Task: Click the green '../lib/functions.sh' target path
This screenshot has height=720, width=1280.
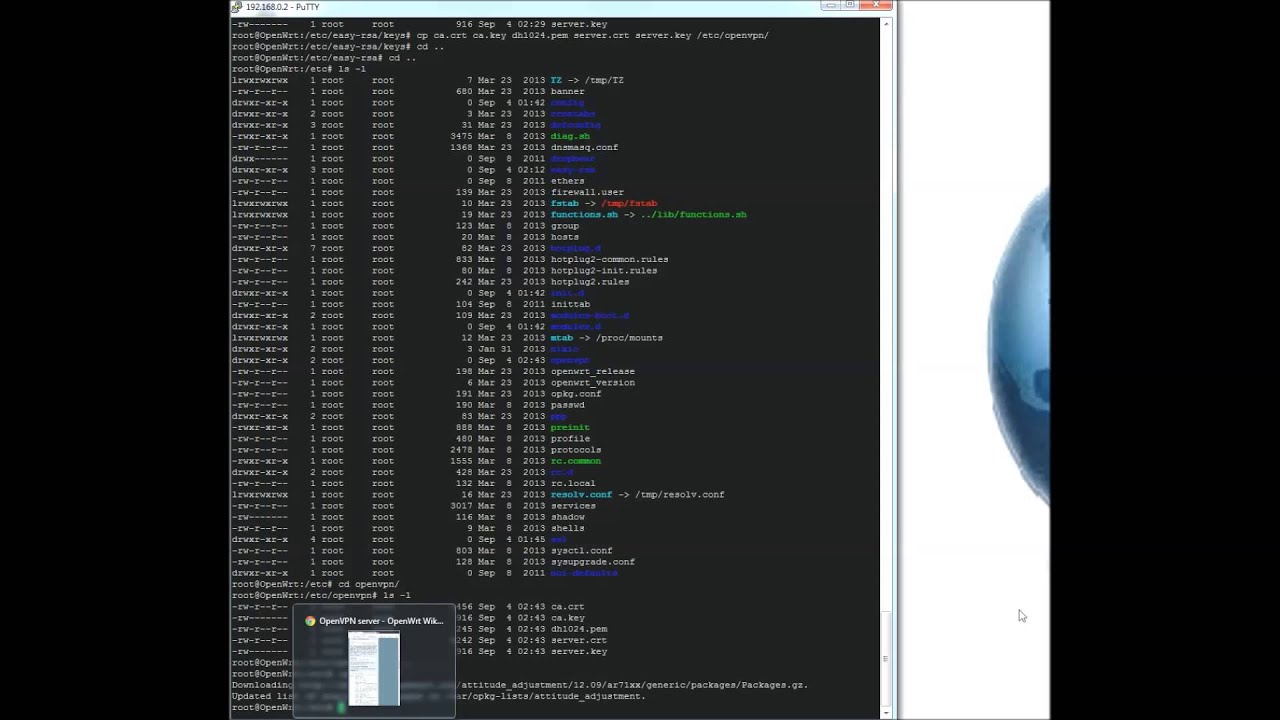Action: click(693, 214)
